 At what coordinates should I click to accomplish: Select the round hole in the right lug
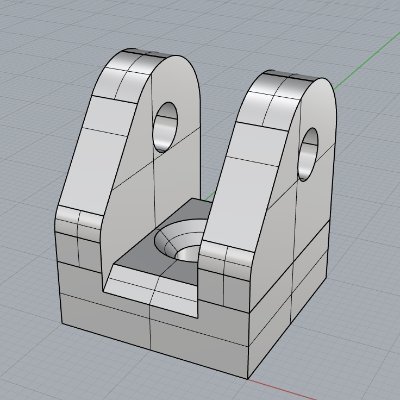coord(308,155)
